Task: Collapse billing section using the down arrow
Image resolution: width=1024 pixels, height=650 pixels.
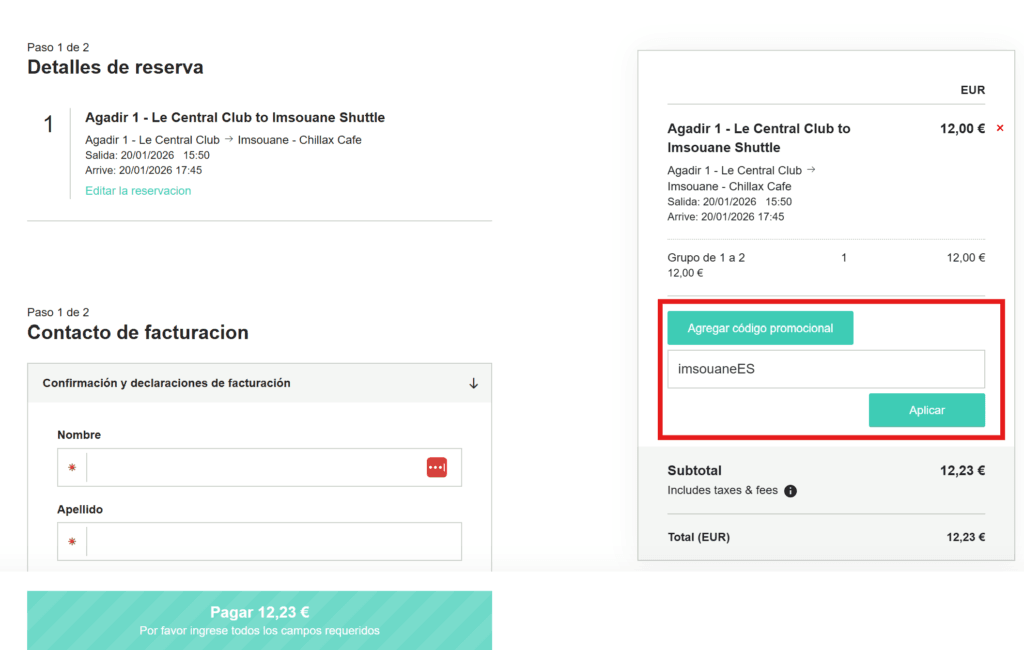Action: click(474, 383)
